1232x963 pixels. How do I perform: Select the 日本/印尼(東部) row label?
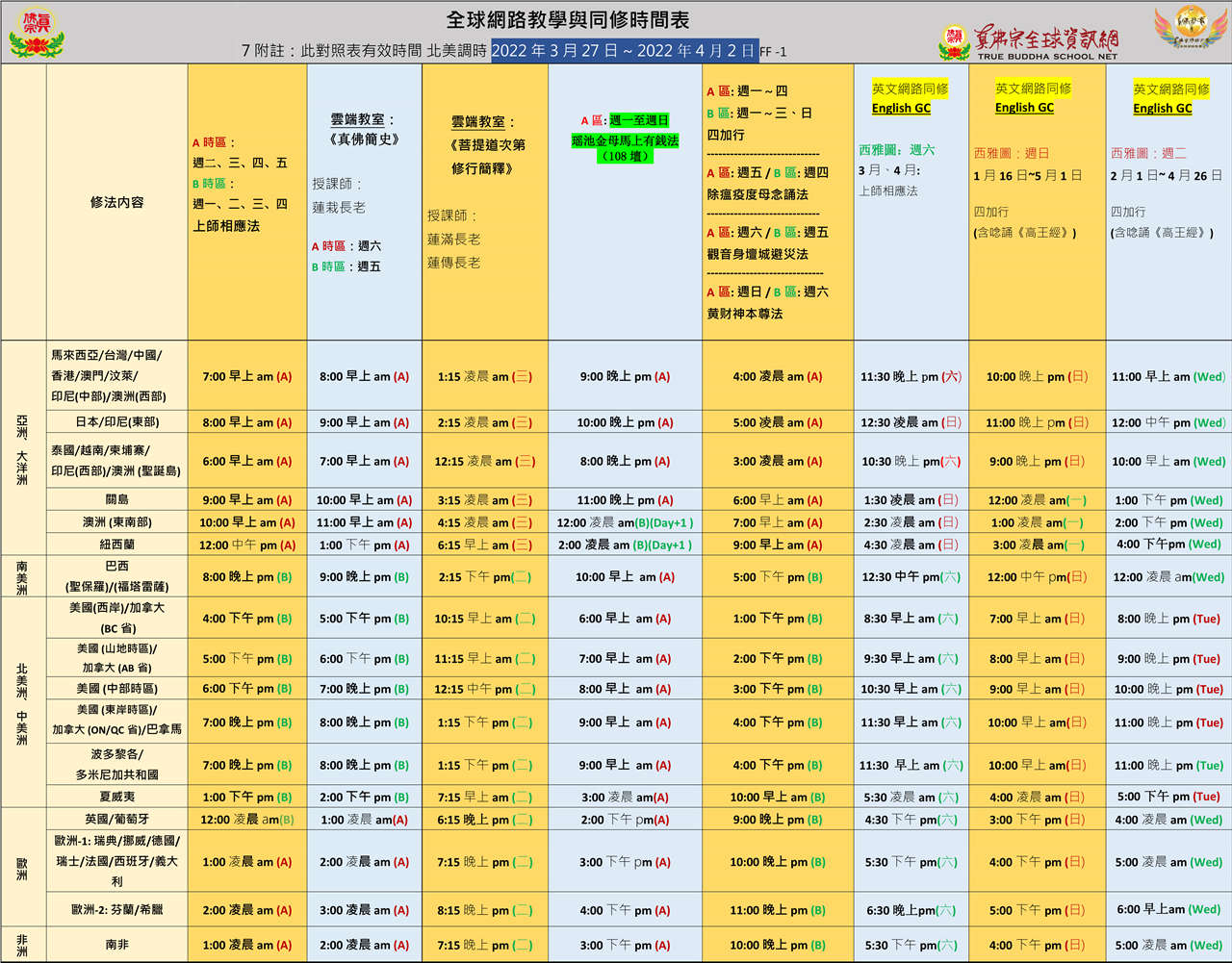116,421
